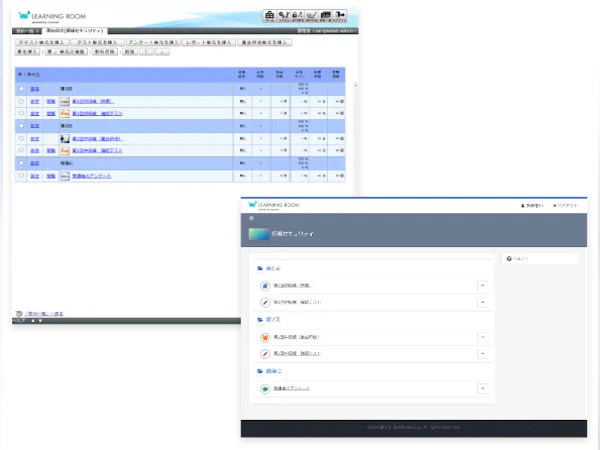The image size is (600, 450).
Task: Select radio button for third chapter row
Action: coord(21,163)
